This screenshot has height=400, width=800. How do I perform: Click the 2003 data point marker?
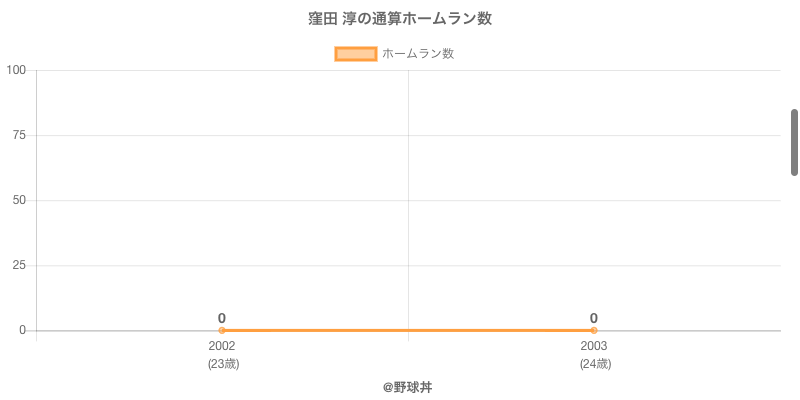coord(594,330)
